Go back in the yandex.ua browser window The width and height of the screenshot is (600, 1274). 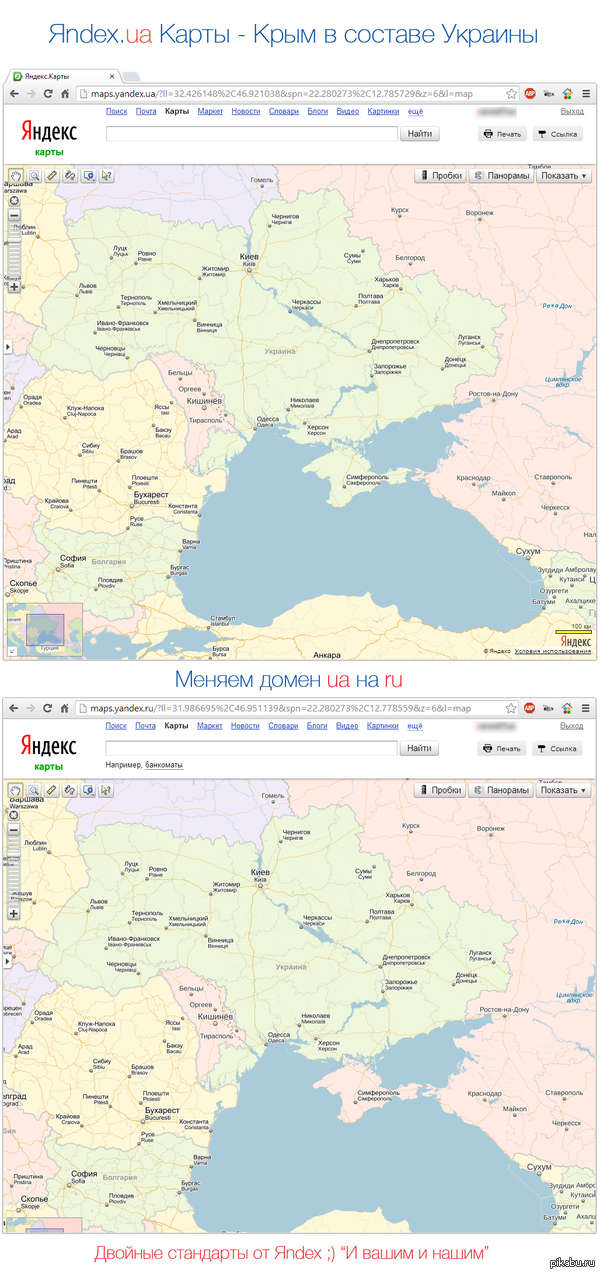coord(14,93)
